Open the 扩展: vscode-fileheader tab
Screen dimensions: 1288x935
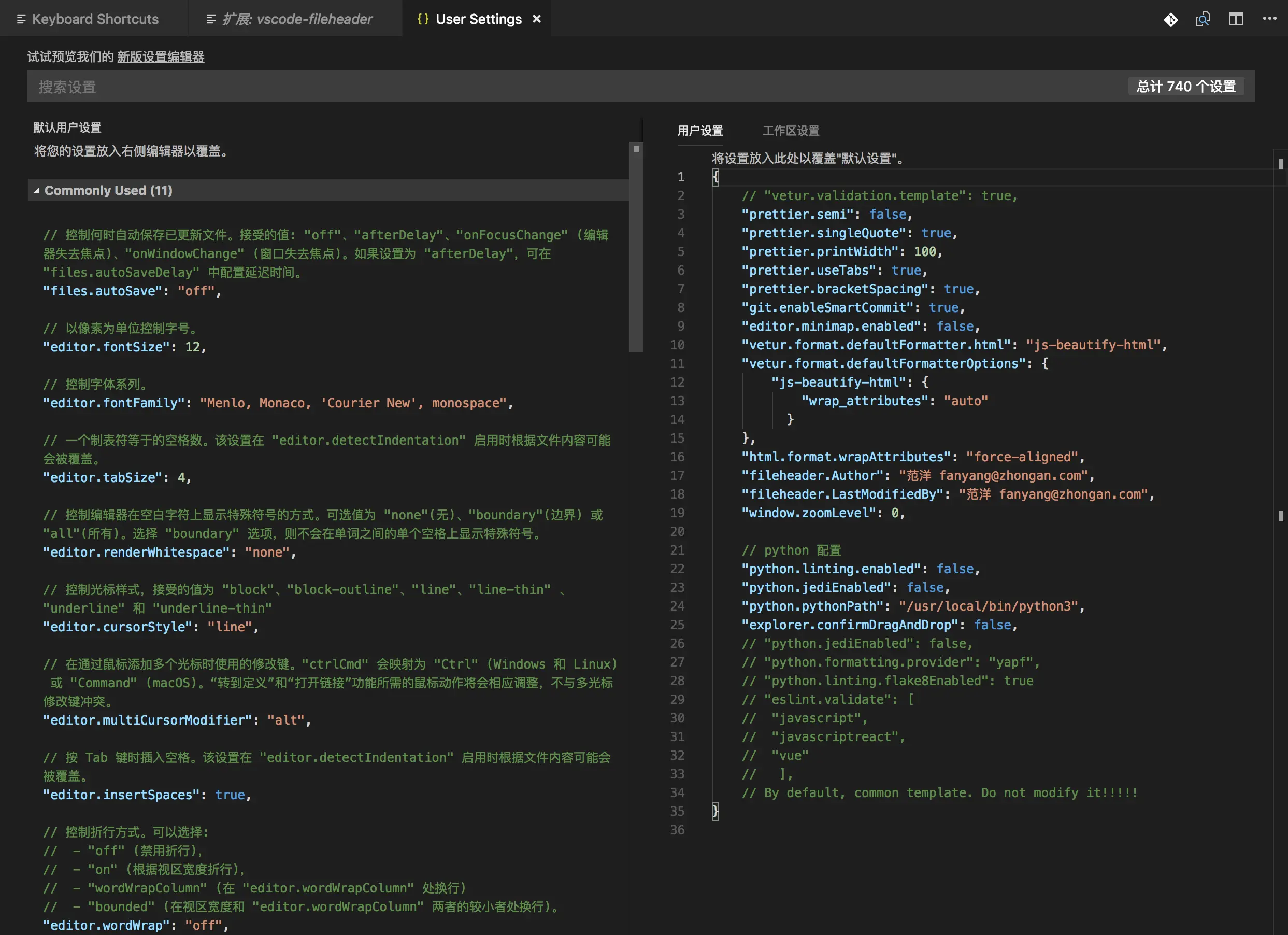click(296, 19)
